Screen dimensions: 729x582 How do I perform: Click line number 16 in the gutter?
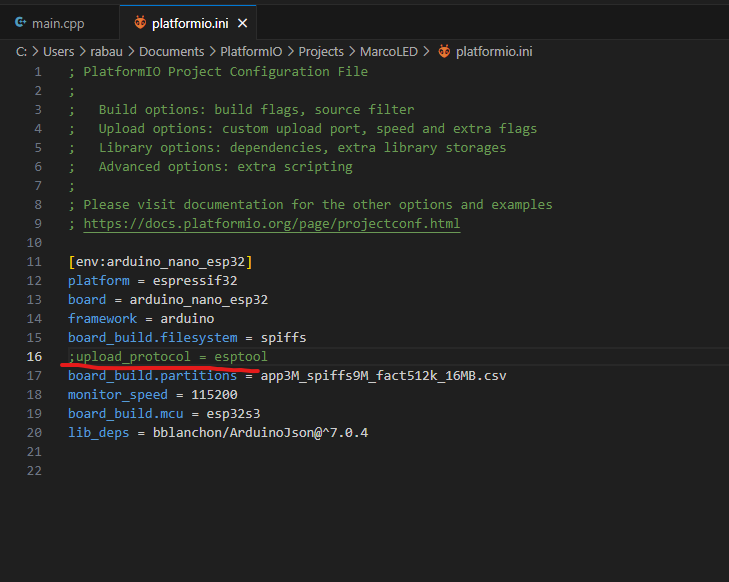34,357
